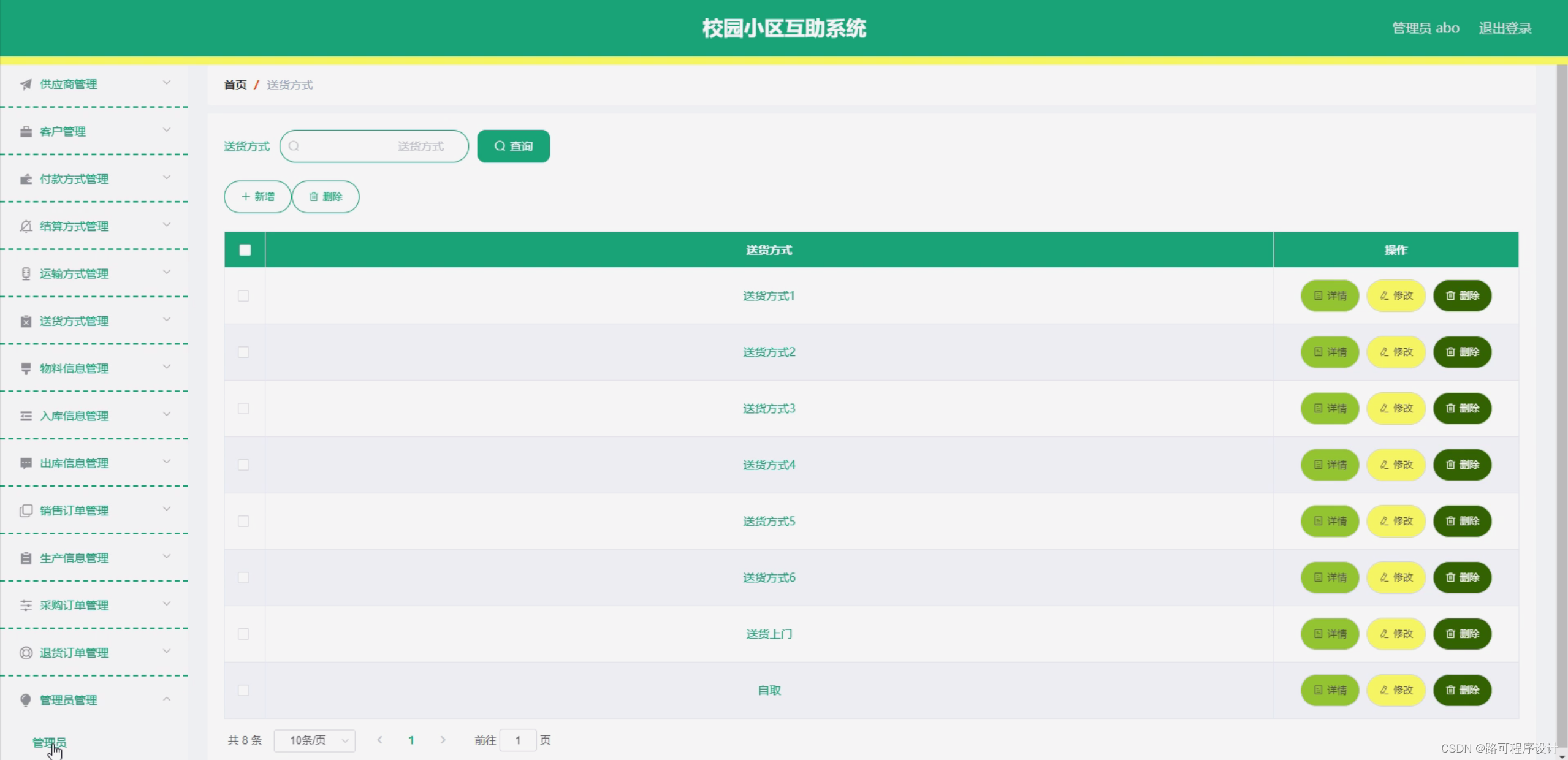Viewport: 1568px width, 760px height.
Task: Select the 退货订单管理 sidebar icon
Action: click(x=25, y=652)
